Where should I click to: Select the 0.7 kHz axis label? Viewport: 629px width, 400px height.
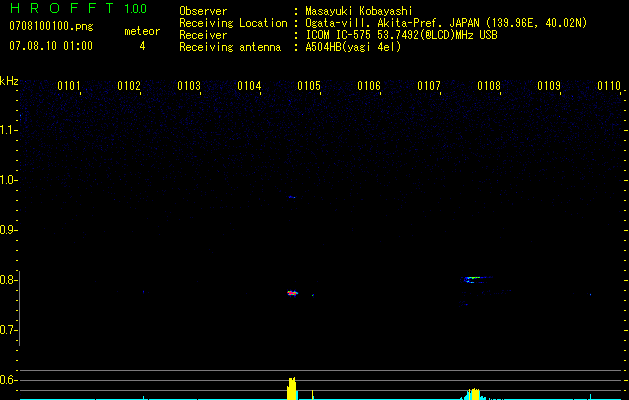coord(8,330)
